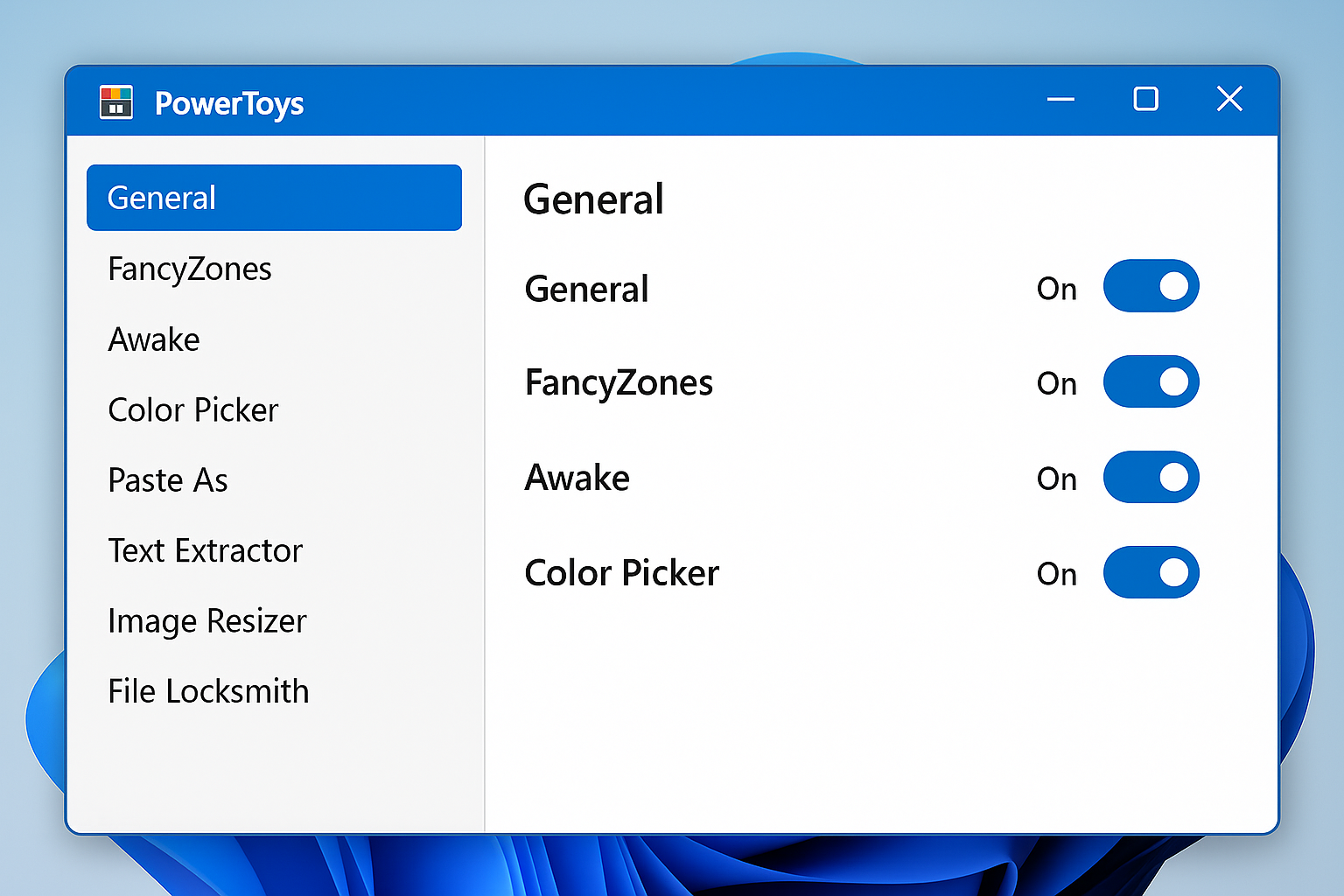
Task: Click the On label beside FancyZones
Action: pyautogui.click(x=1056, y=383)
